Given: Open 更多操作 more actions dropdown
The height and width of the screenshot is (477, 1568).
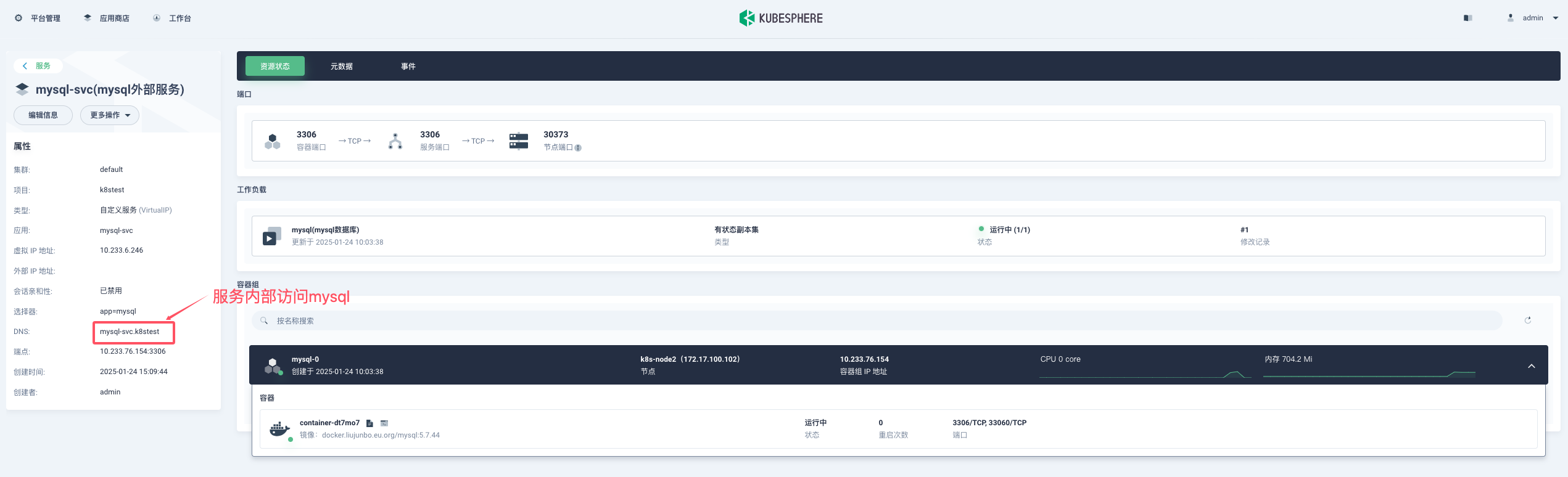Looking at the screenshot, I should (x=110, y=115).
